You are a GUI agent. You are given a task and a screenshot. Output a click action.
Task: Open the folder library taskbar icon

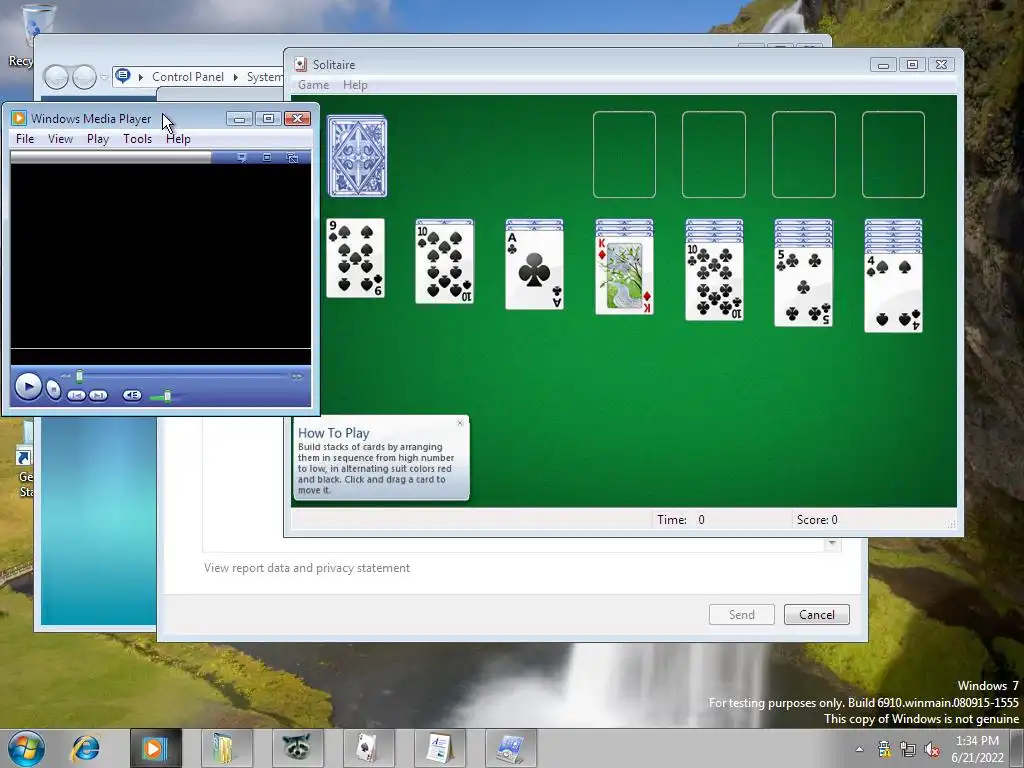(226, 748)
